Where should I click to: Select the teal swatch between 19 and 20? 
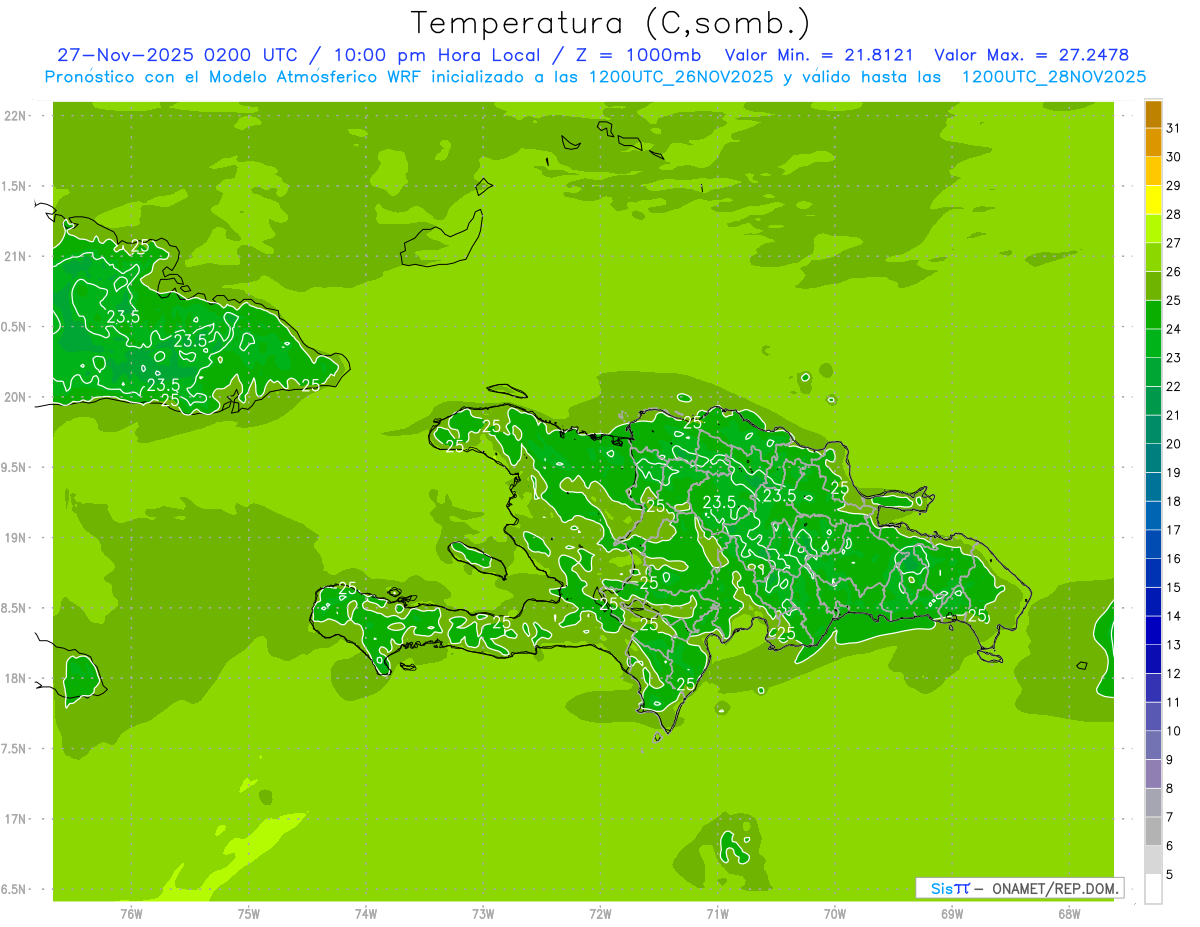coord(1153,458)
